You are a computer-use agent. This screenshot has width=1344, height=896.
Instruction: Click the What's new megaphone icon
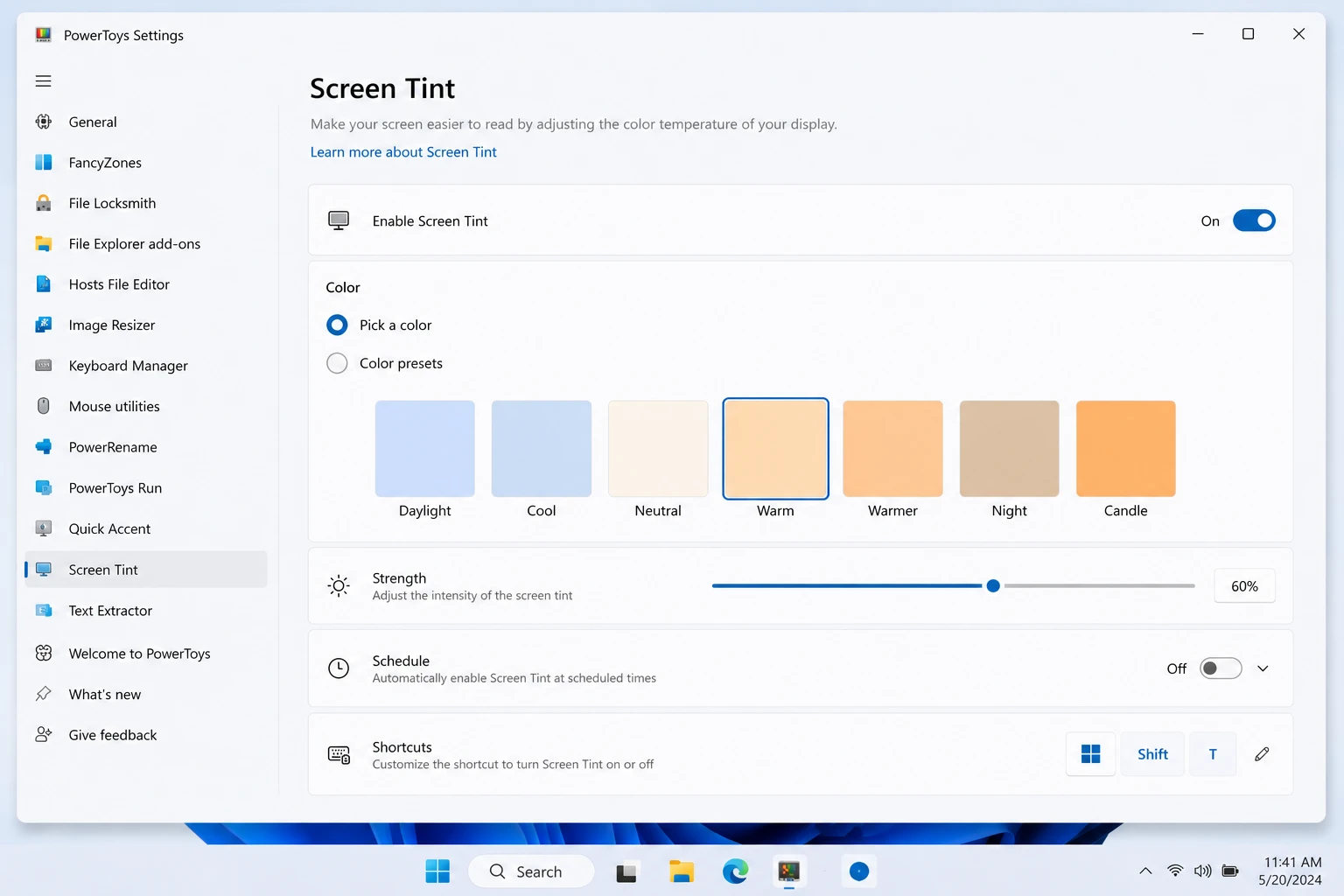click(x=43, y=694)
